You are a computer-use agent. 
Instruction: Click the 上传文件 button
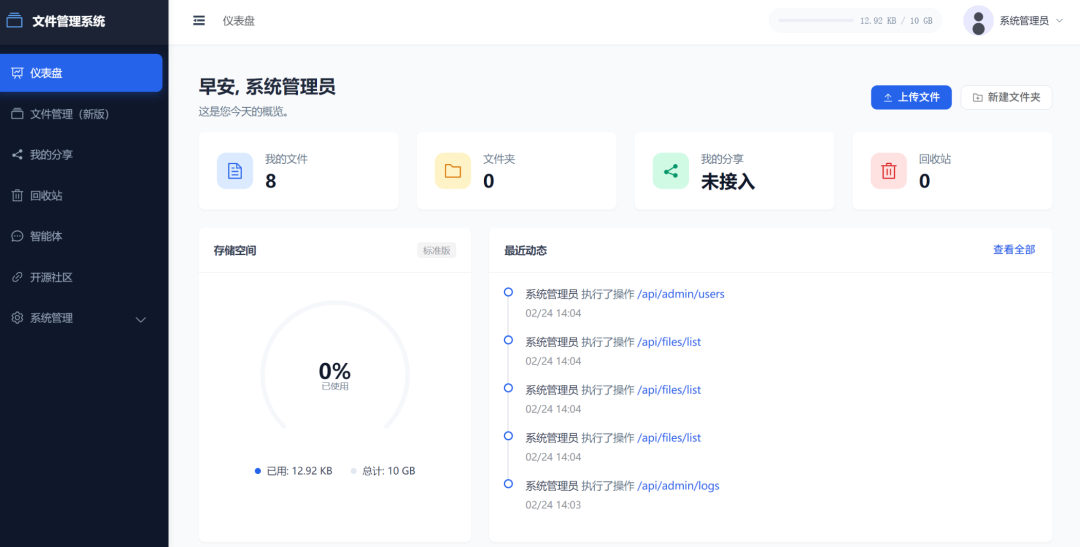pos(911,97)
